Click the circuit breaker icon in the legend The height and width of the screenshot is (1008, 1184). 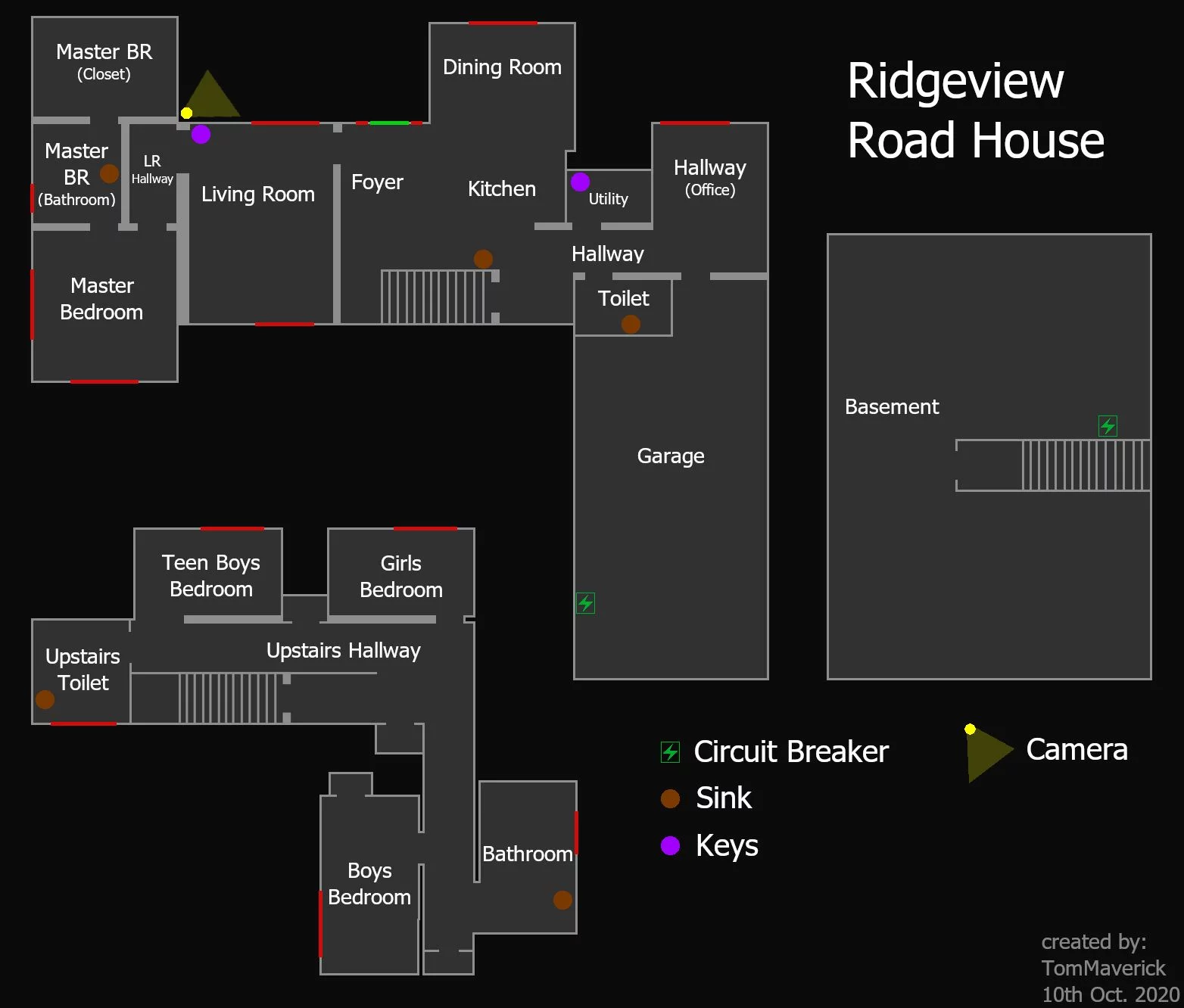pyautogui.click(x=670, y=751)
